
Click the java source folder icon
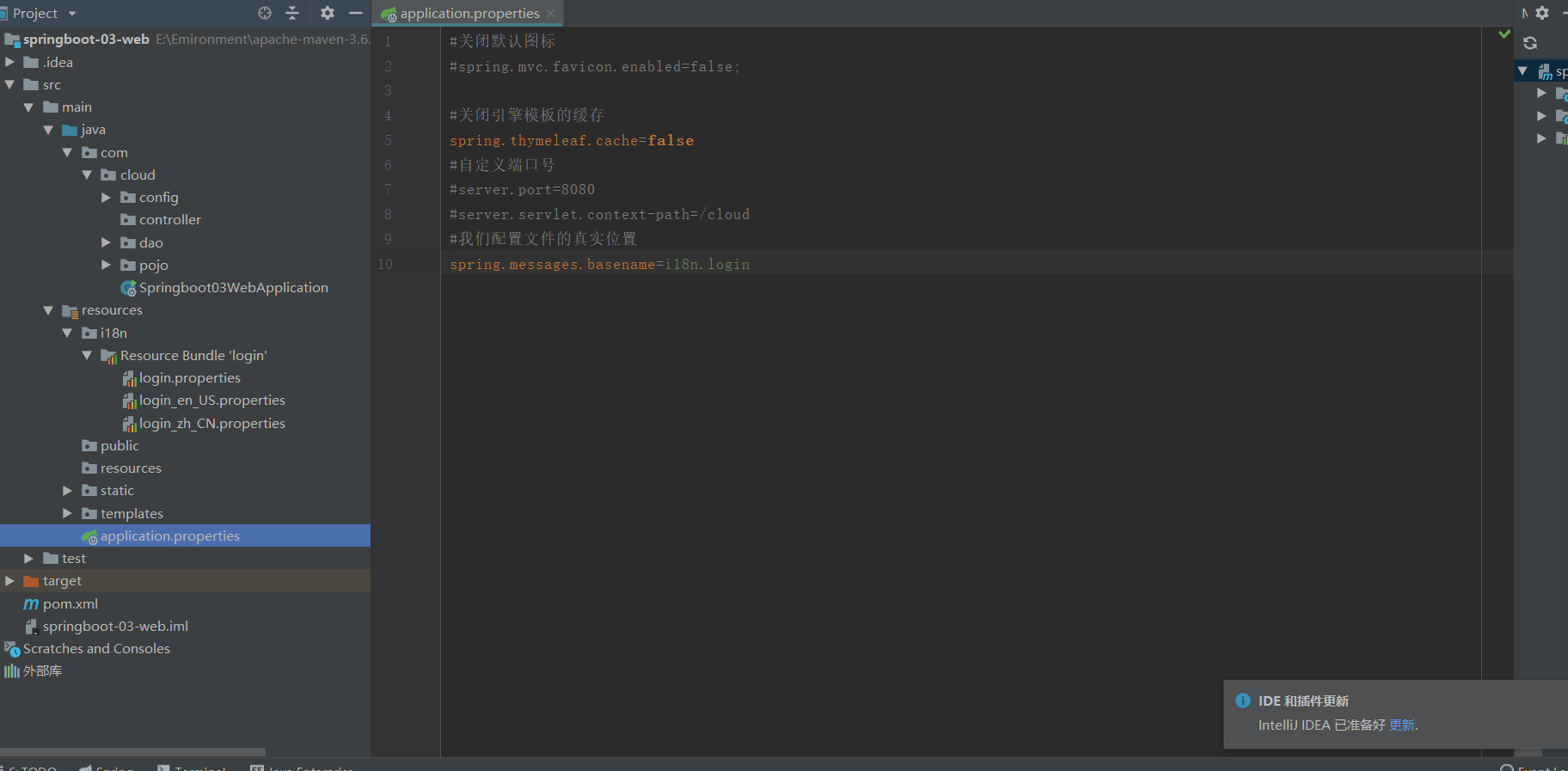pos(70,130)
